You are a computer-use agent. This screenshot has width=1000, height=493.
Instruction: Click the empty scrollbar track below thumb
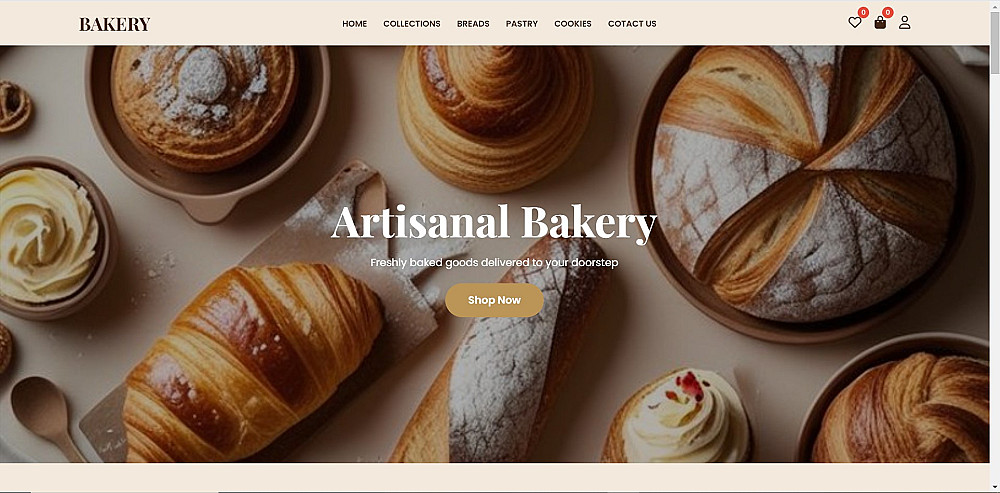point(994,277)
